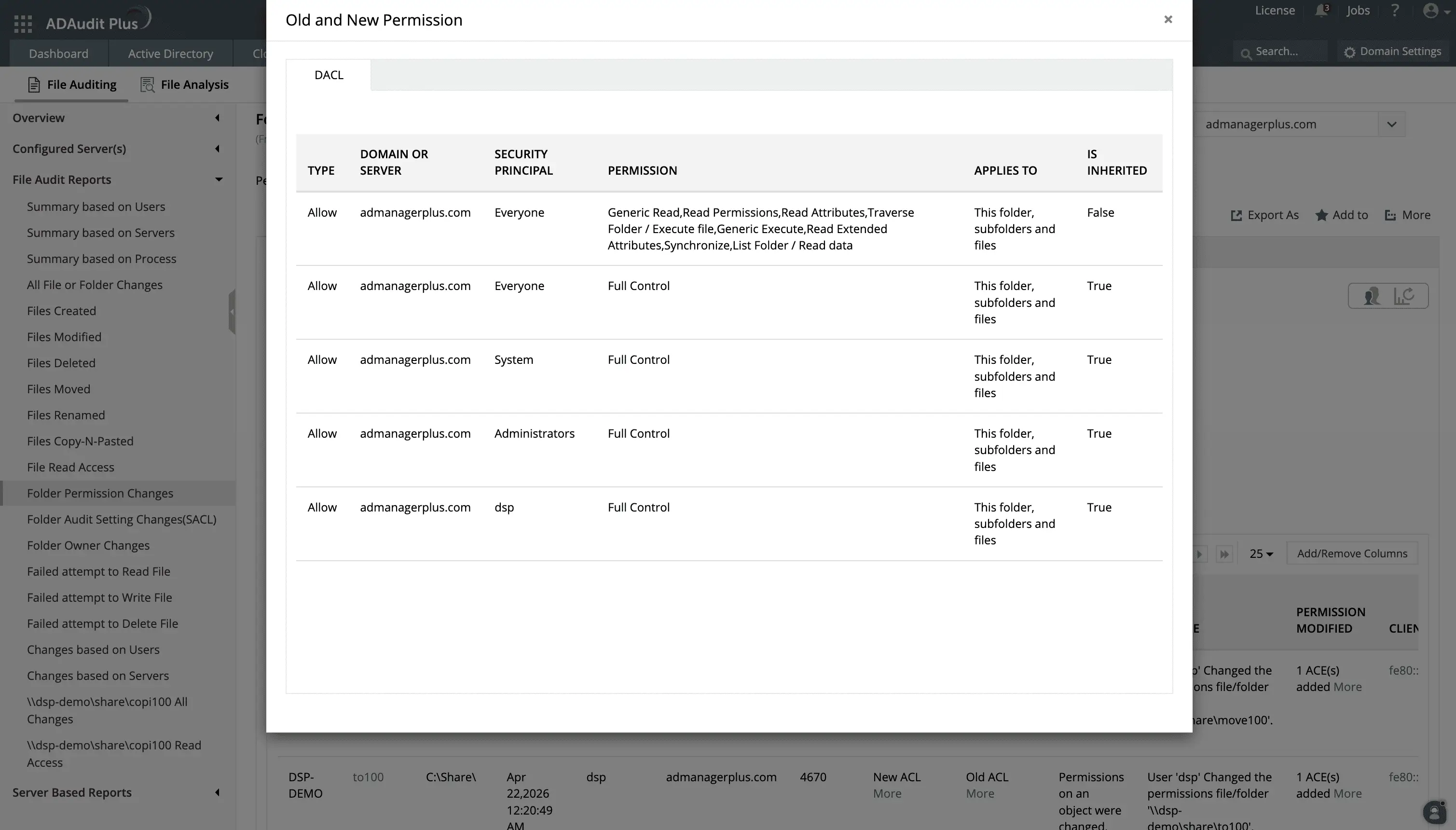Open notifications bell icon
1456x830 pixels.
pos(1321,10)
